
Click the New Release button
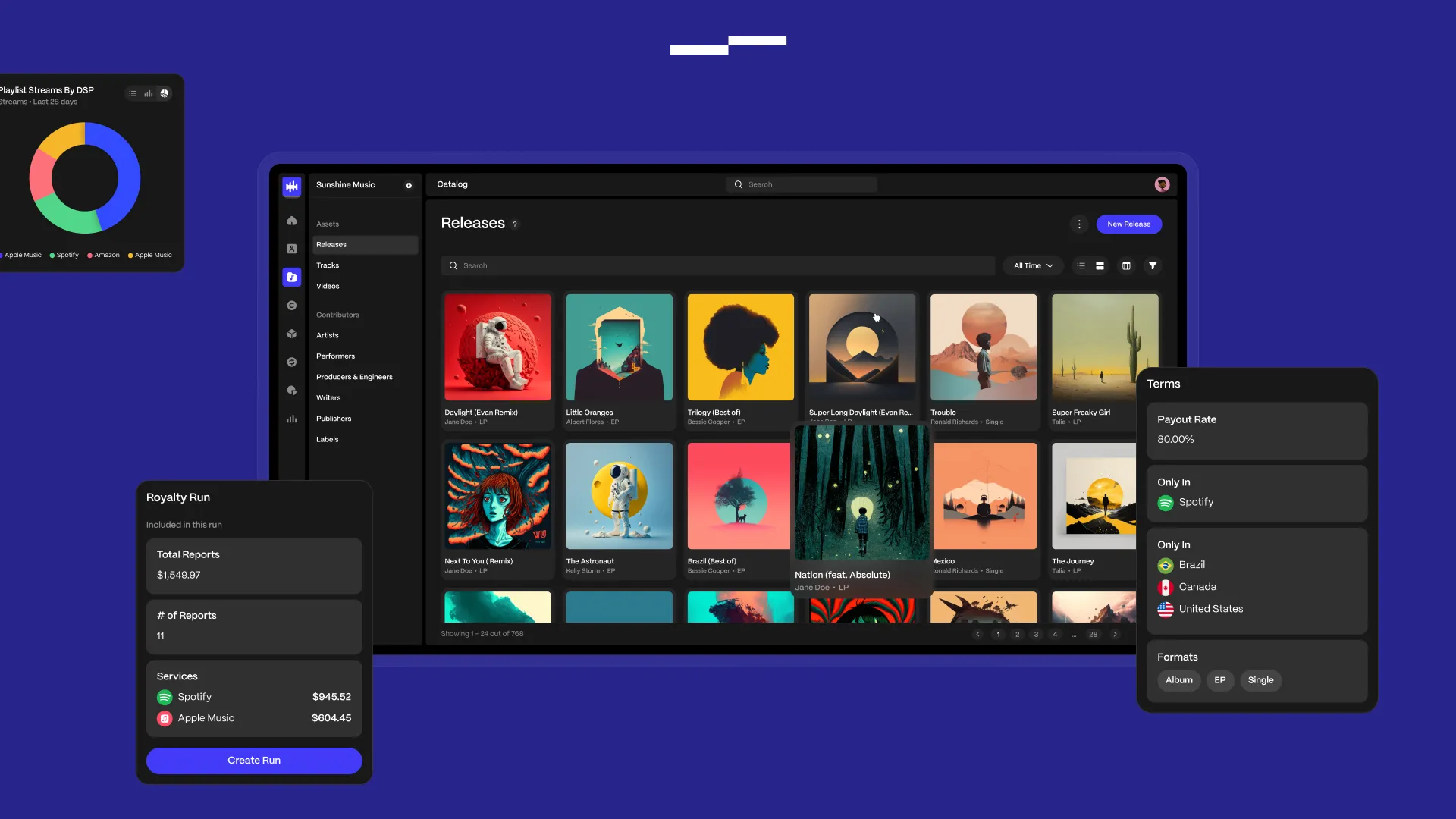click(1128, 224)
